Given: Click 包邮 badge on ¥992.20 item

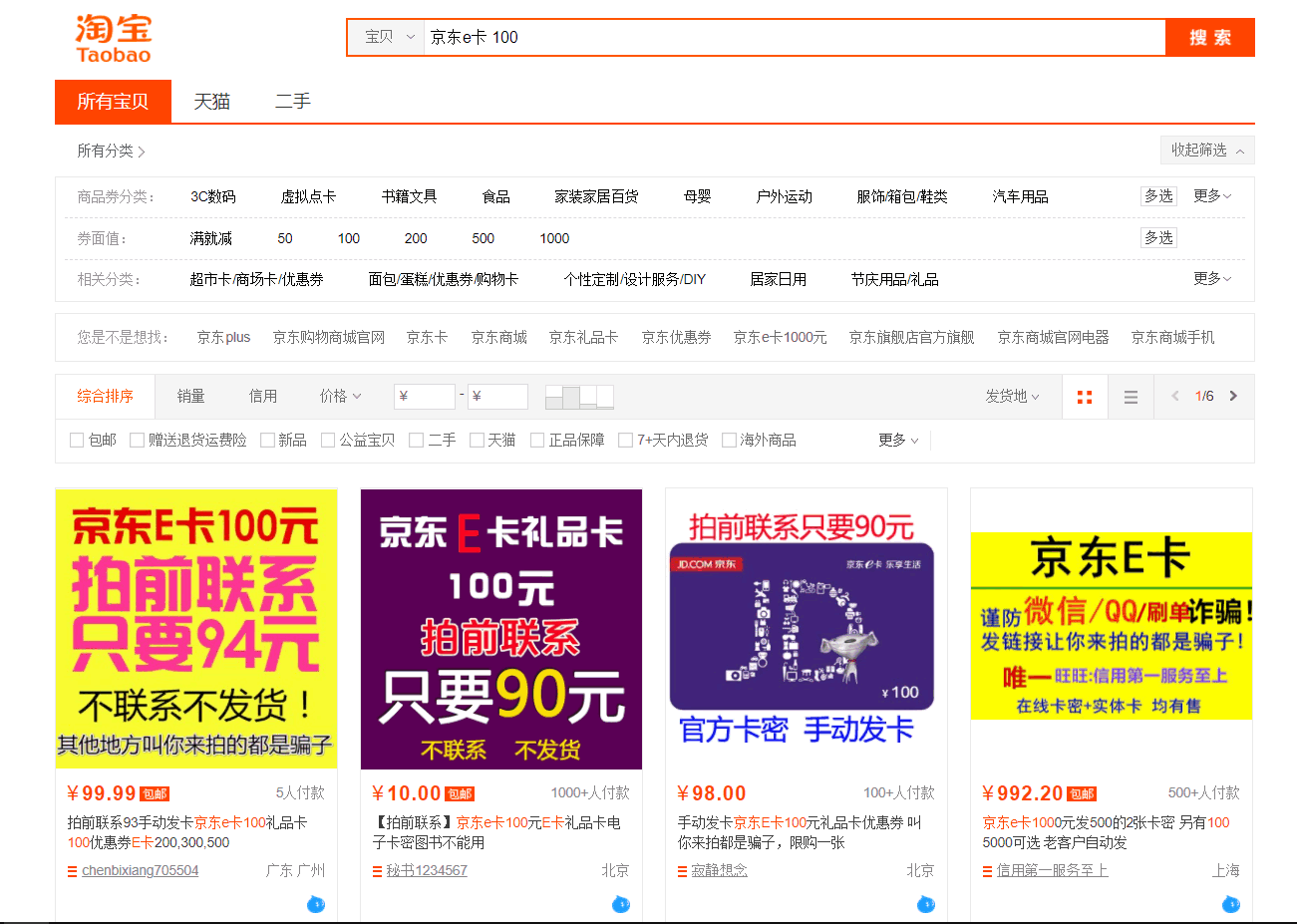Looking at the screenshot, I should (1082, 794).
